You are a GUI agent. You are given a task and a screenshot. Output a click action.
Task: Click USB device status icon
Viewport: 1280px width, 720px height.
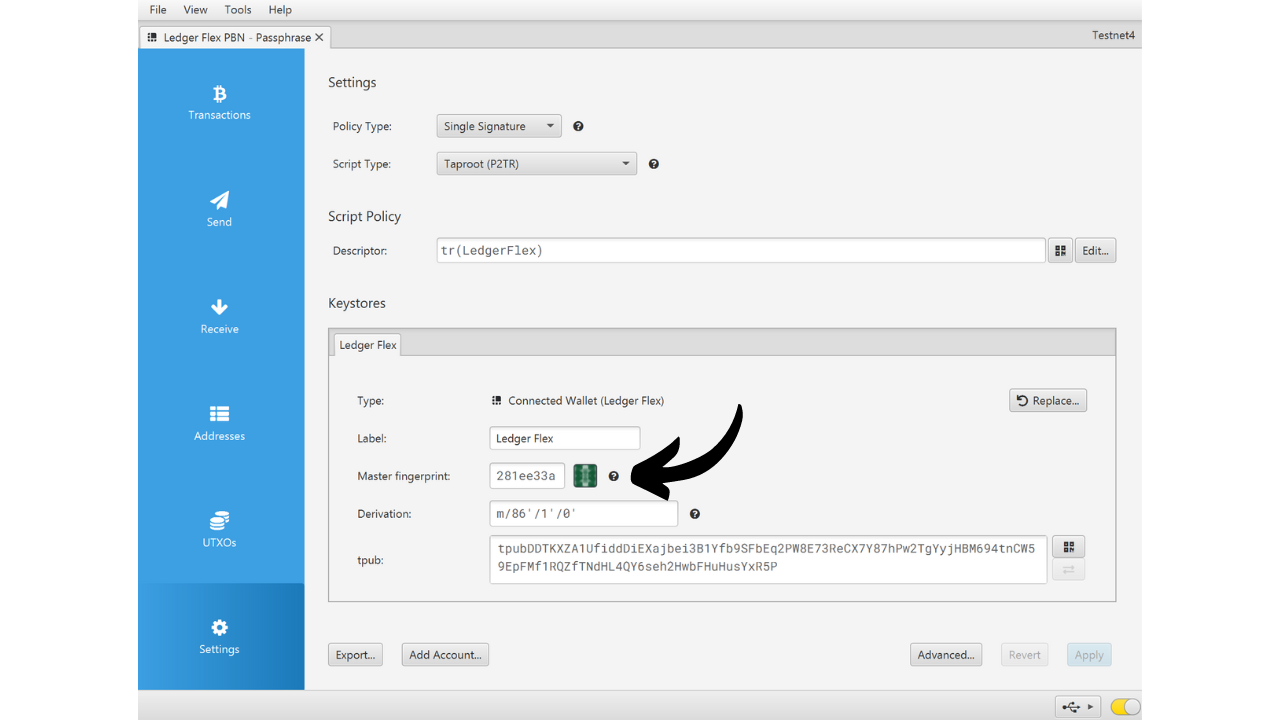pos(1078,707)
